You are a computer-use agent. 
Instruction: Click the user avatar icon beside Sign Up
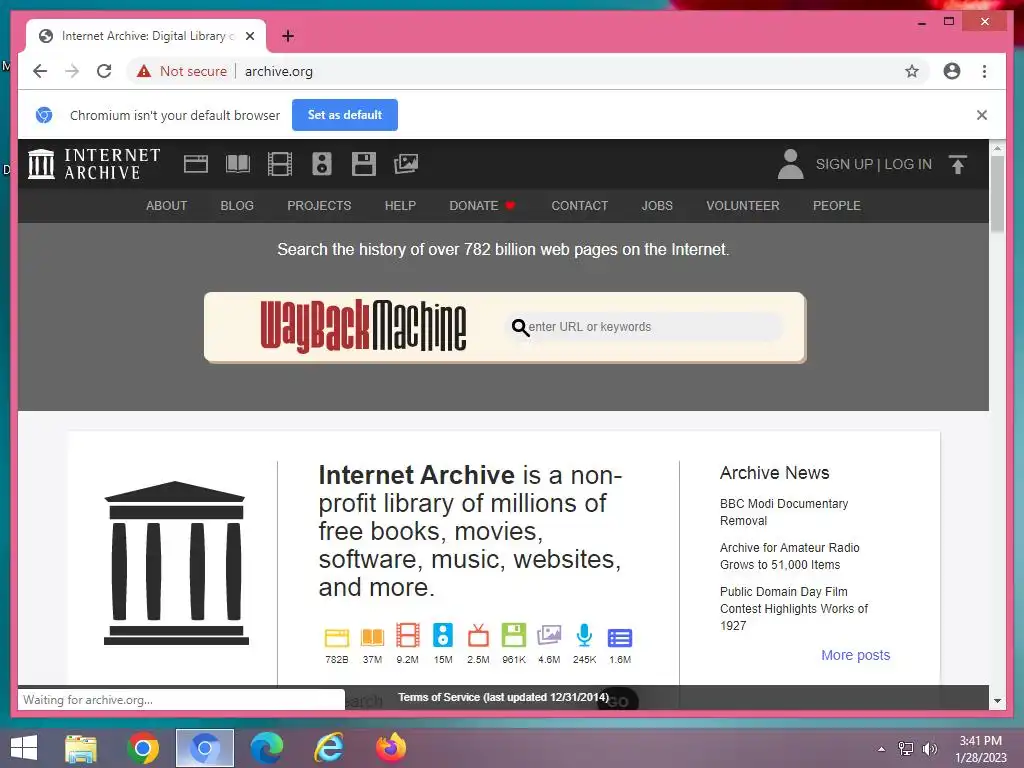(790, 164)
